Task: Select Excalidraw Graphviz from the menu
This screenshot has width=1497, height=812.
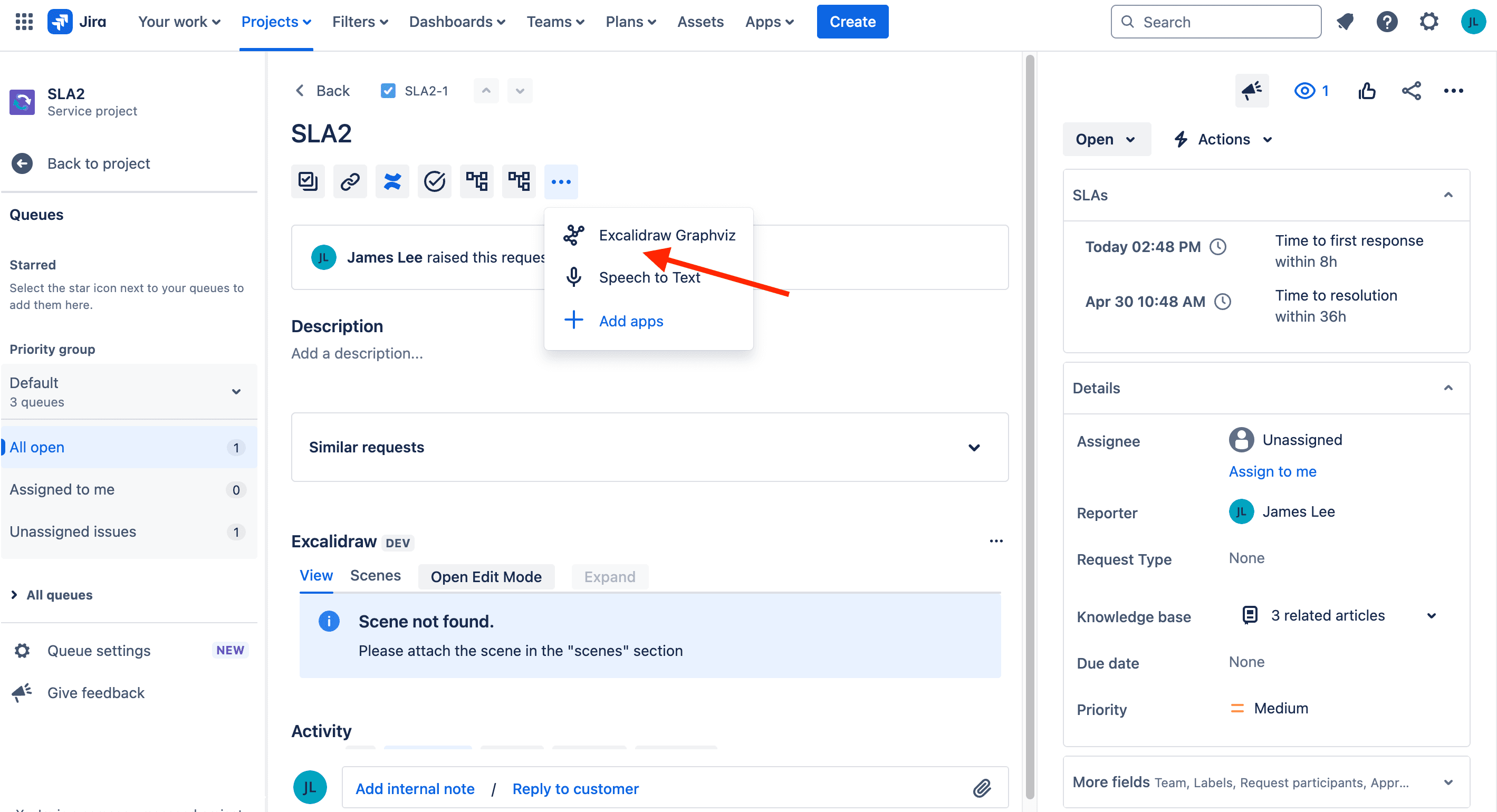Action: pyautogui.click(x=649, y=235)
